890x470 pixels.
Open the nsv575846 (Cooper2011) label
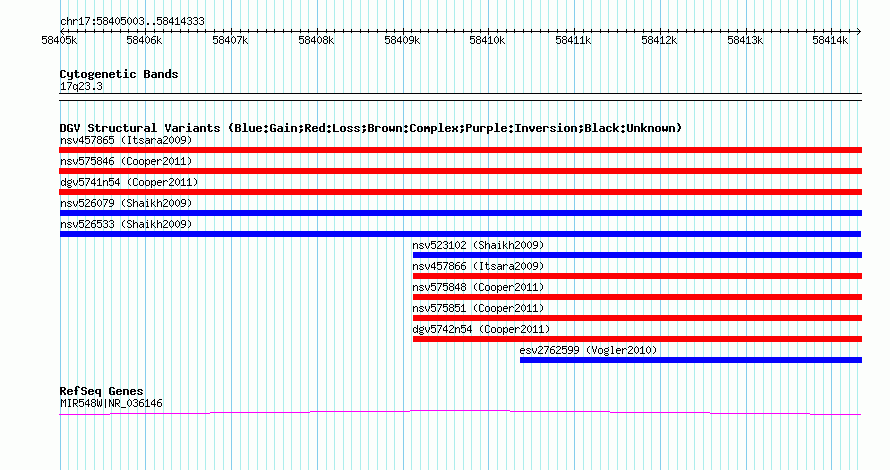tap(126, 161)
